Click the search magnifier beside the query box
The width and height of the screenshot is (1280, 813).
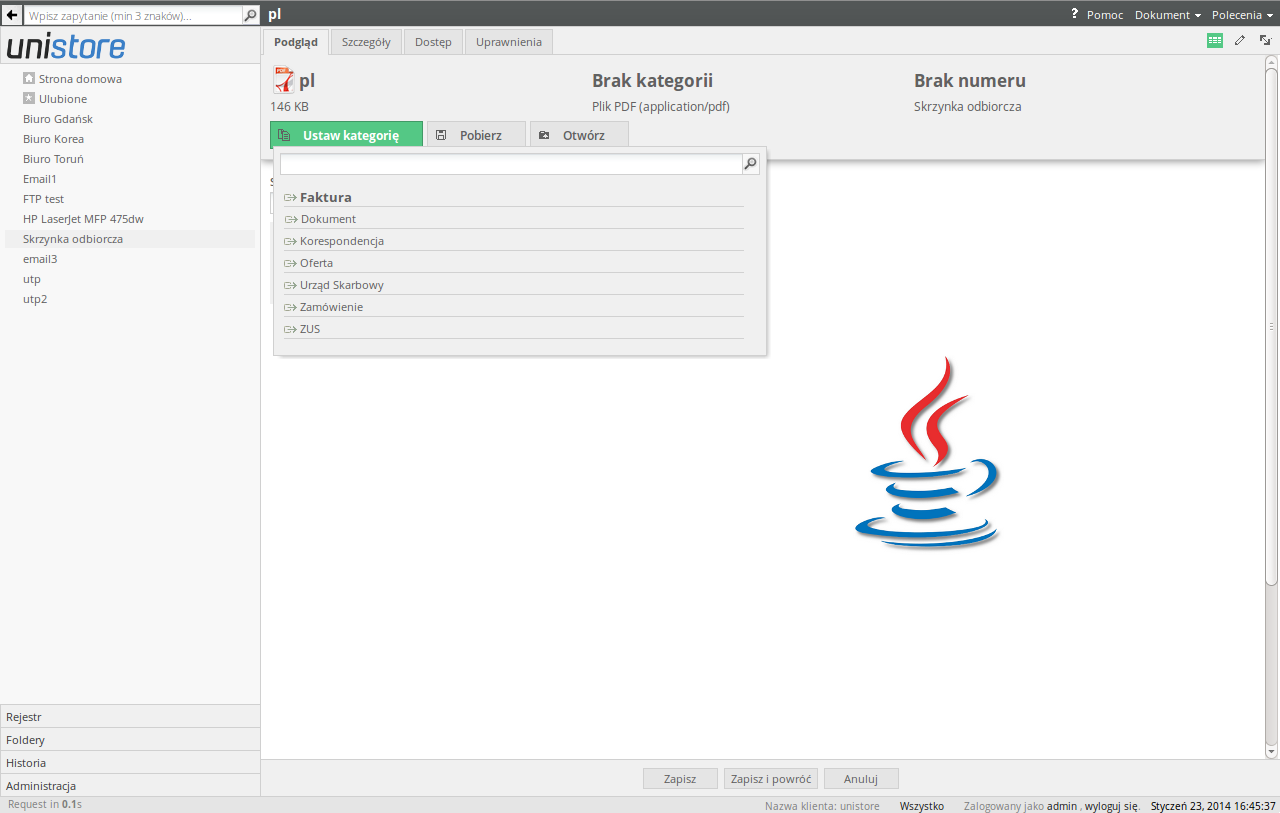(251, 15)
